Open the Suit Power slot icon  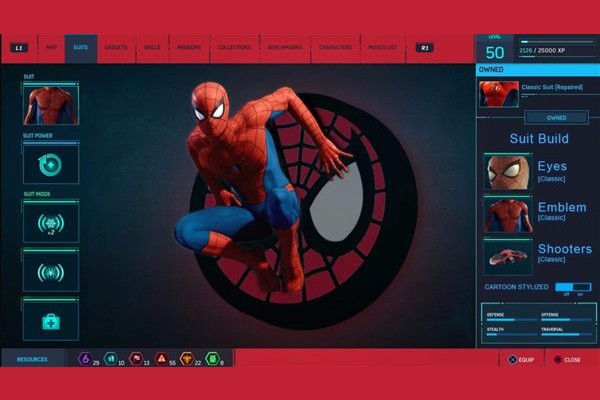click(x=51, y=165)
